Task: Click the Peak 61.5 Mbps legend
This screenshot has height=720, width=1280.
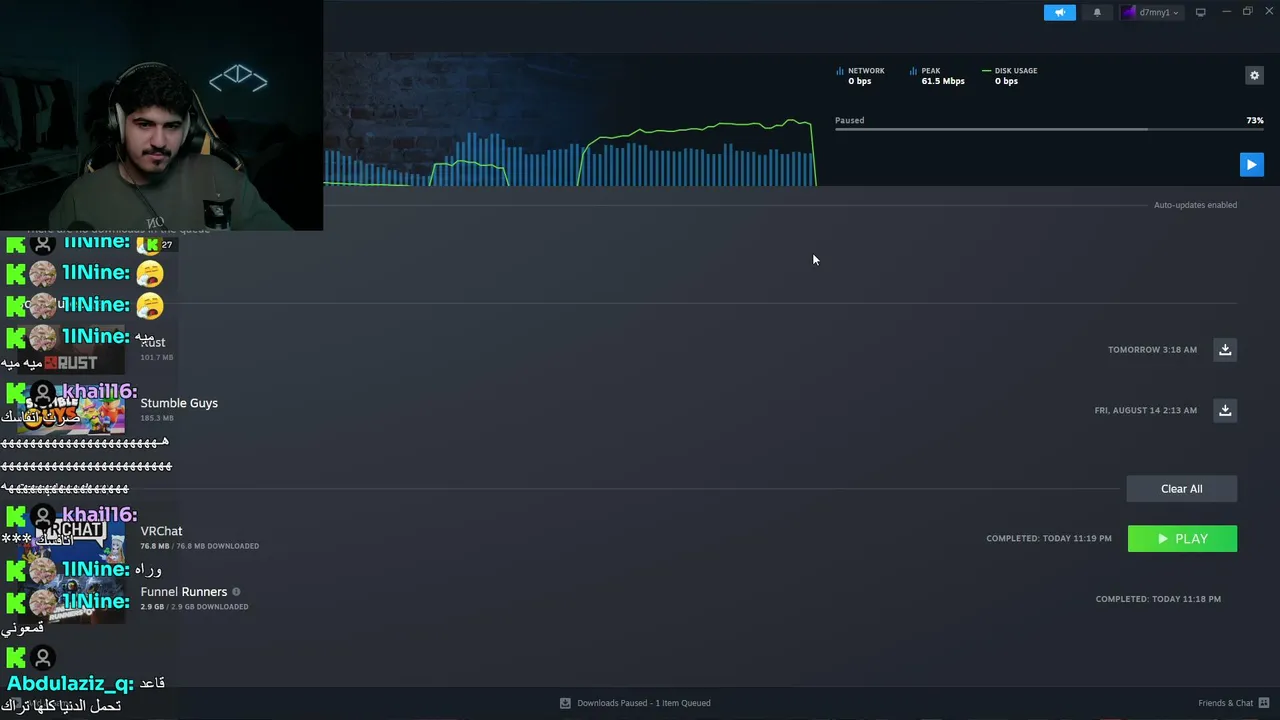Action: [937, 76]
